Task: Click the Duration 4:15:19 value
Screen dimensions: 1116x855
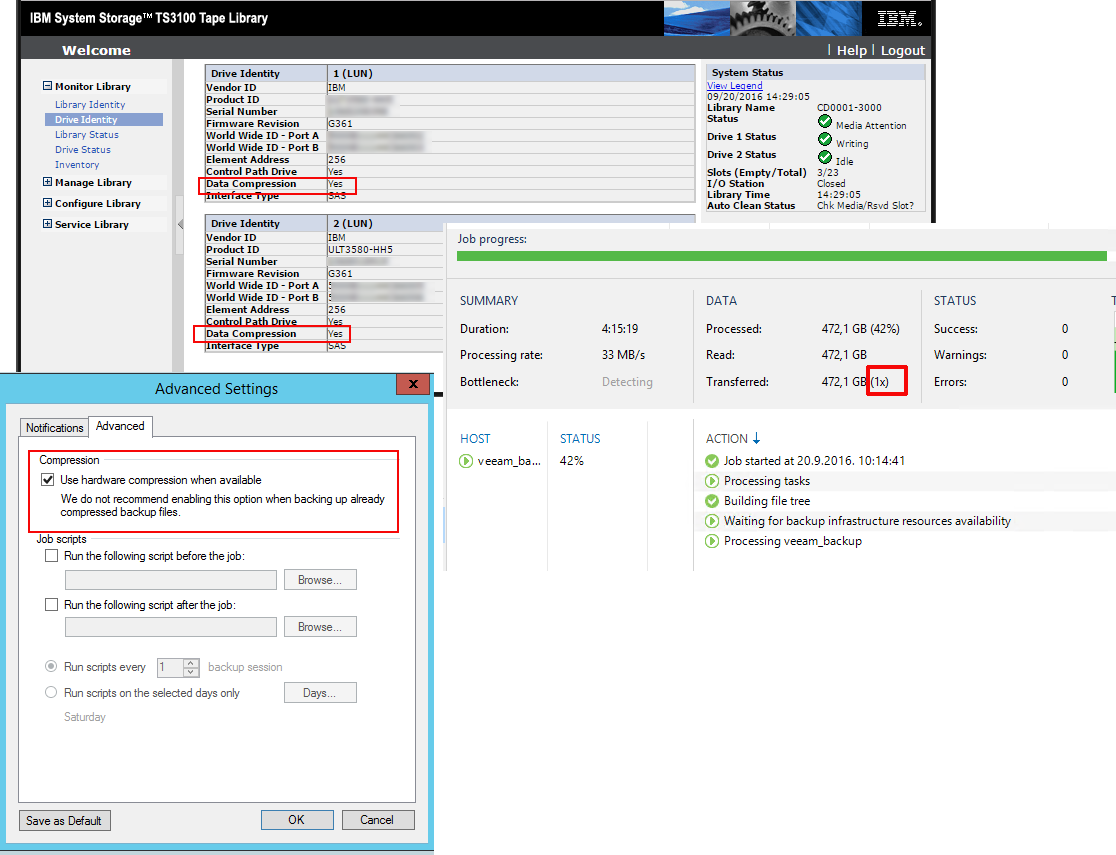Action: pyautogui.click(x=620, y=329)
